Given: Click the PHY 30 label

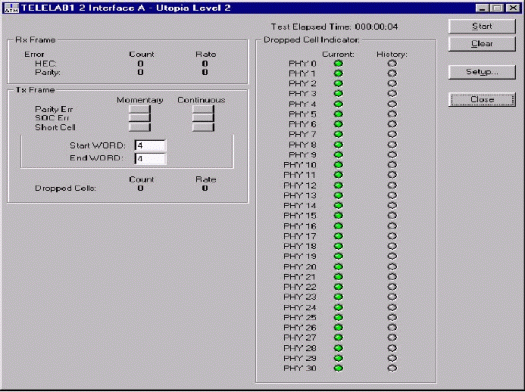Looking at the screenshot, I should 300,368.
